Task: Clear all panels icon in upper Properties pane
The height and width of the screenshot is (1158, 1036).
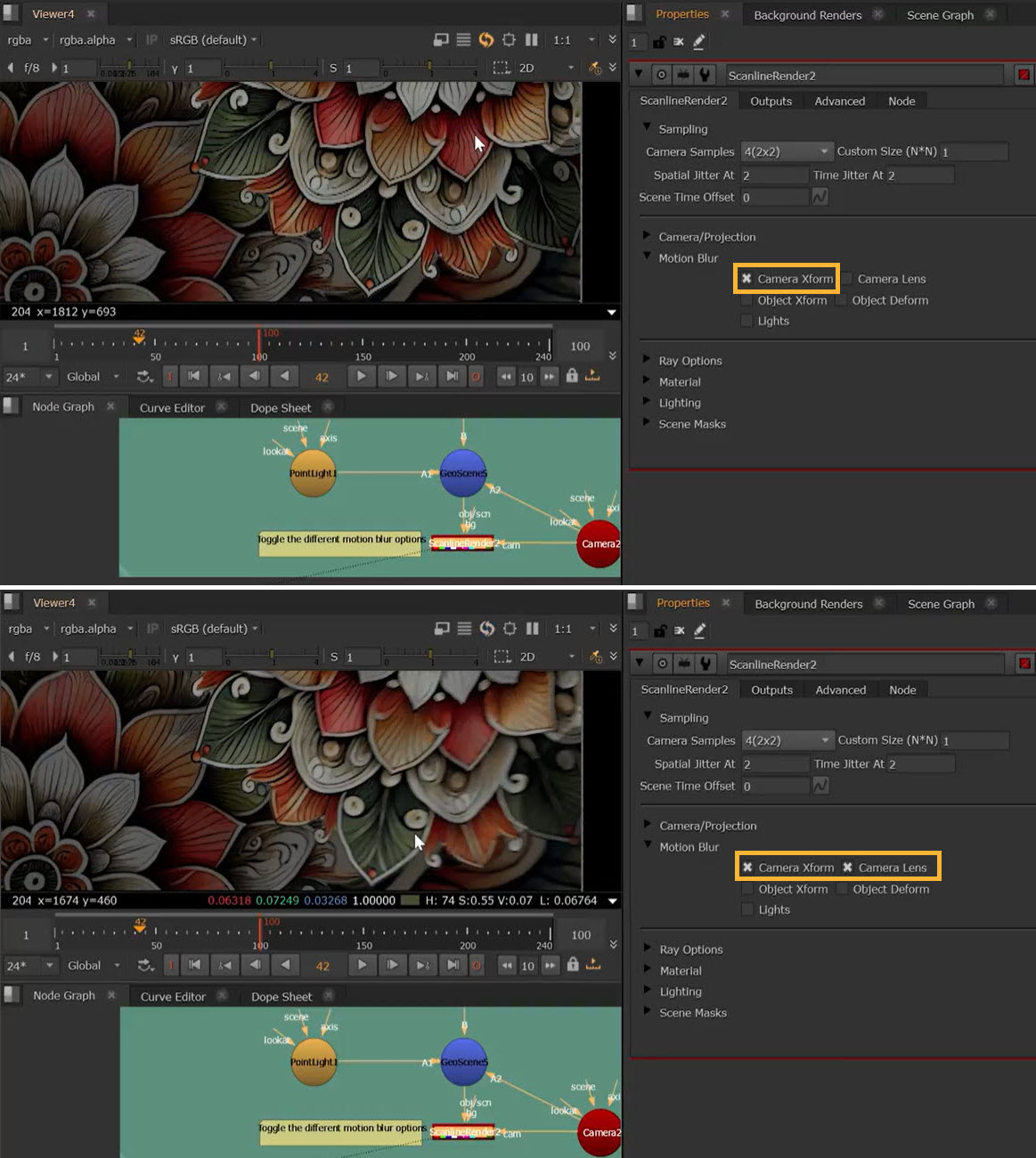Action: [x=679, y=42]
